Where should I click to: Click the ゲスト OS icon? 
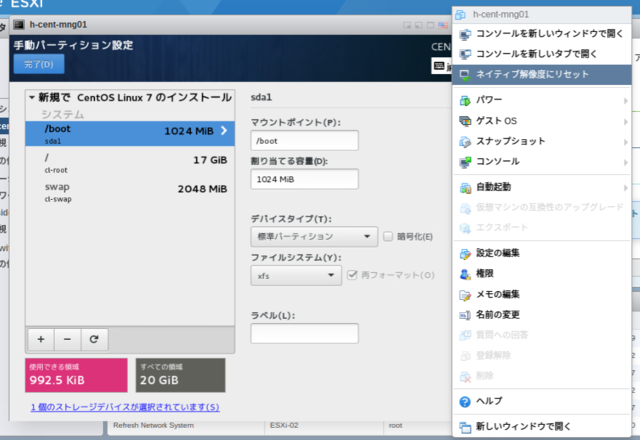point(465,121)
